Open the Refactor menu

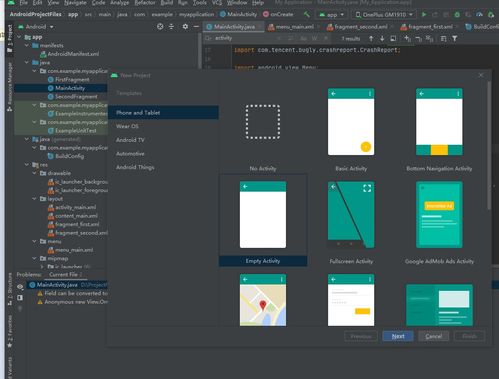point(145,3)
